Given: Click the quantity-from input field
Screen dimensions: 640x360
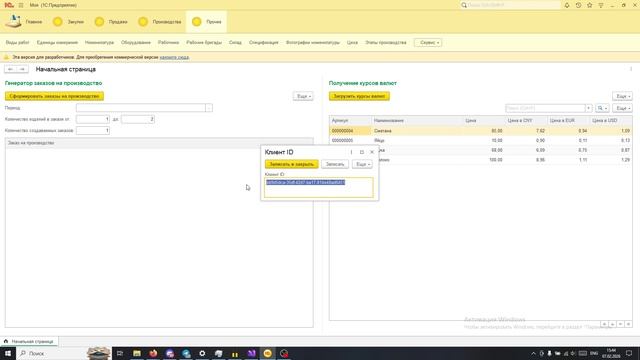Looking at the screenshot, I should pyautogui.click(x=93, y=119).
